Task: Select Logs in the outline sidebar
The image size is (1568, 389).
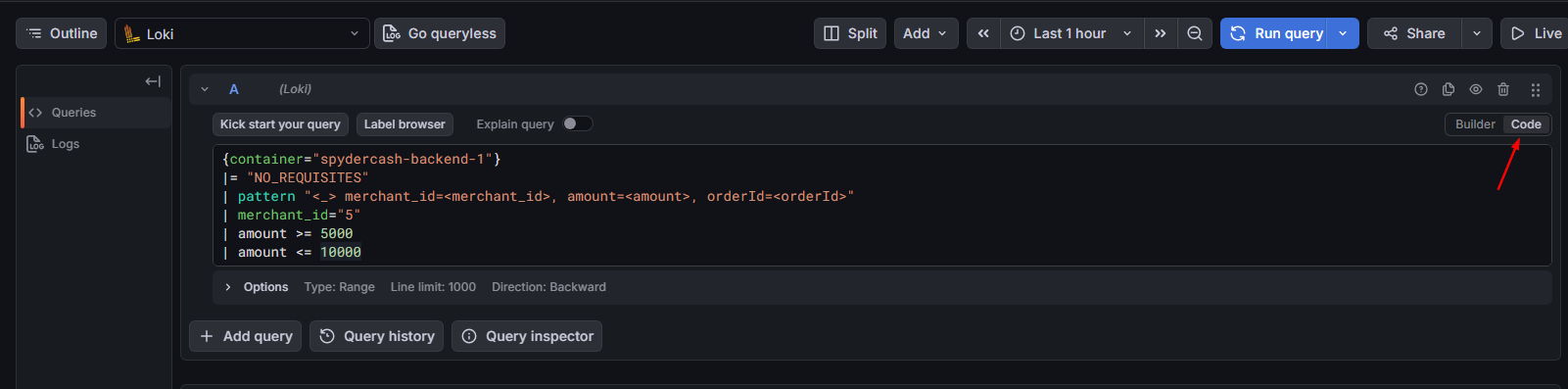Action: (96, 144)
